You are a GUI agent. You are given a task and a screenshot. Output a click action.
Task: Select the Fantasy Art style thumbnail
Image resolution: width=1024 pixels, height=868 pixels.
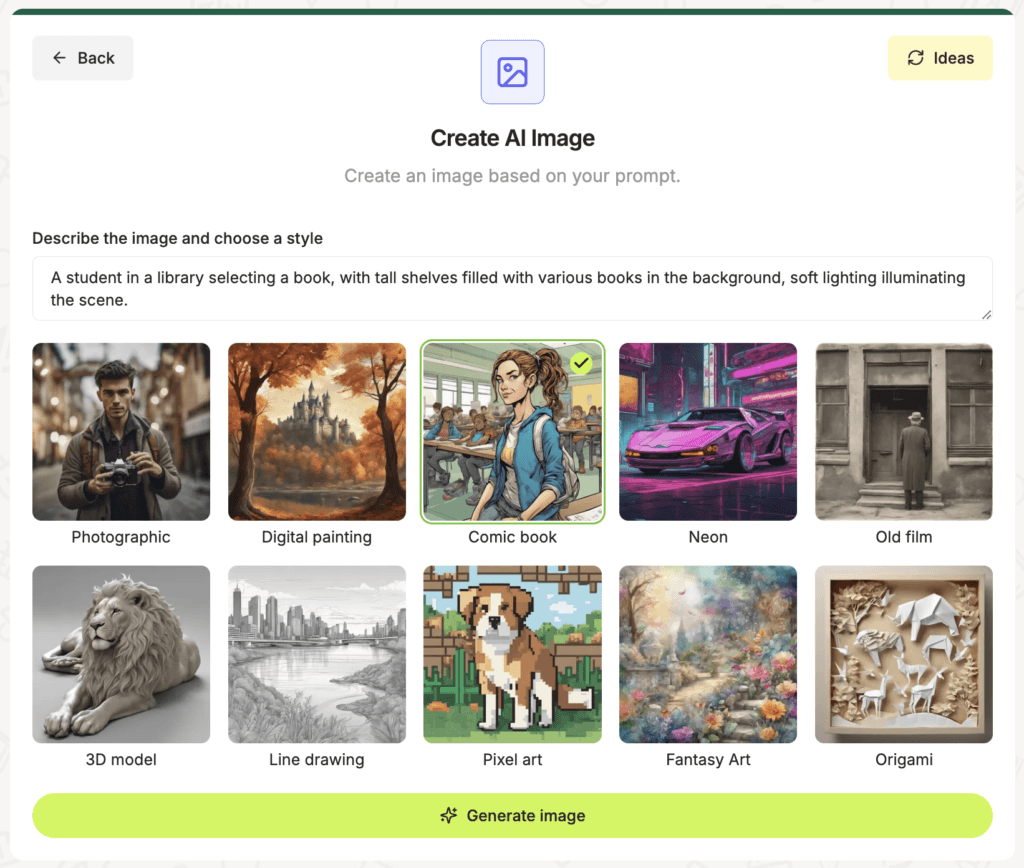click(708, 654)
